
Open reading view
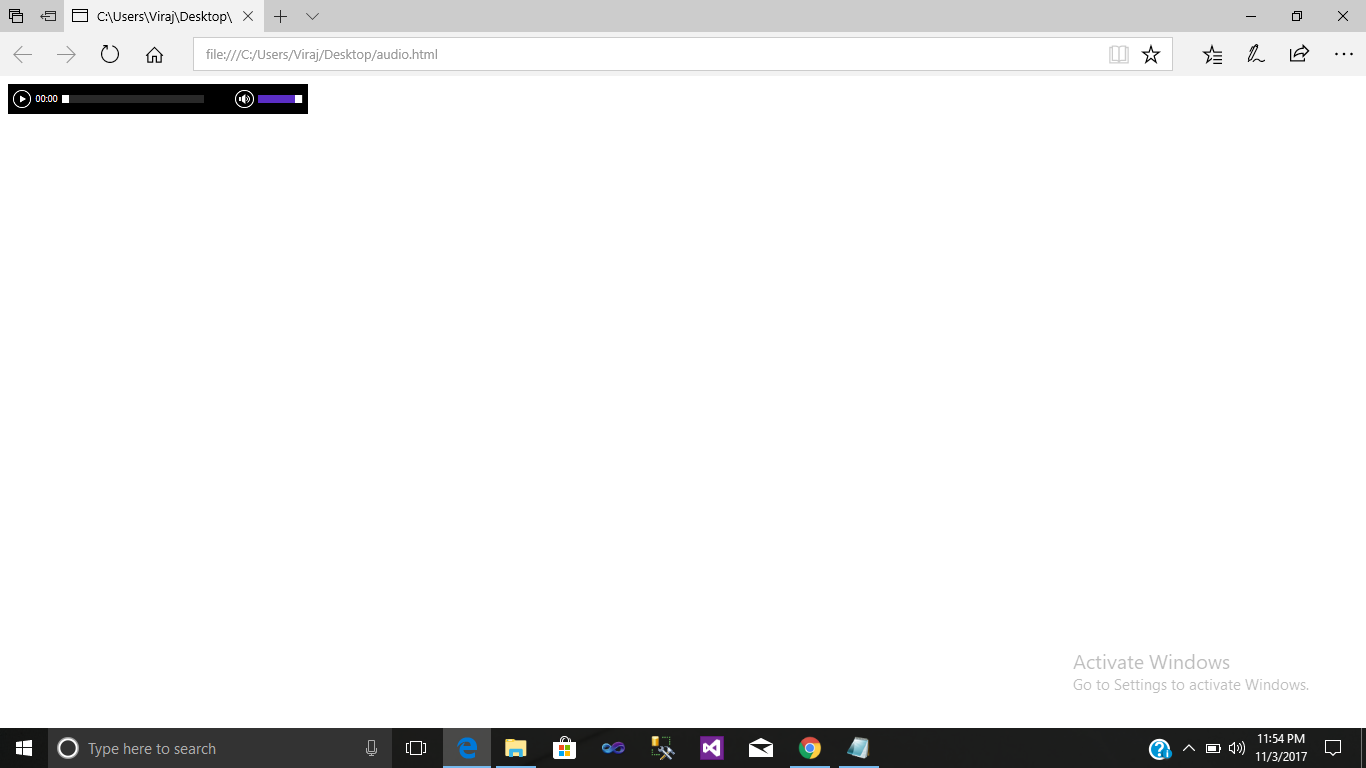pos(1118,54)
